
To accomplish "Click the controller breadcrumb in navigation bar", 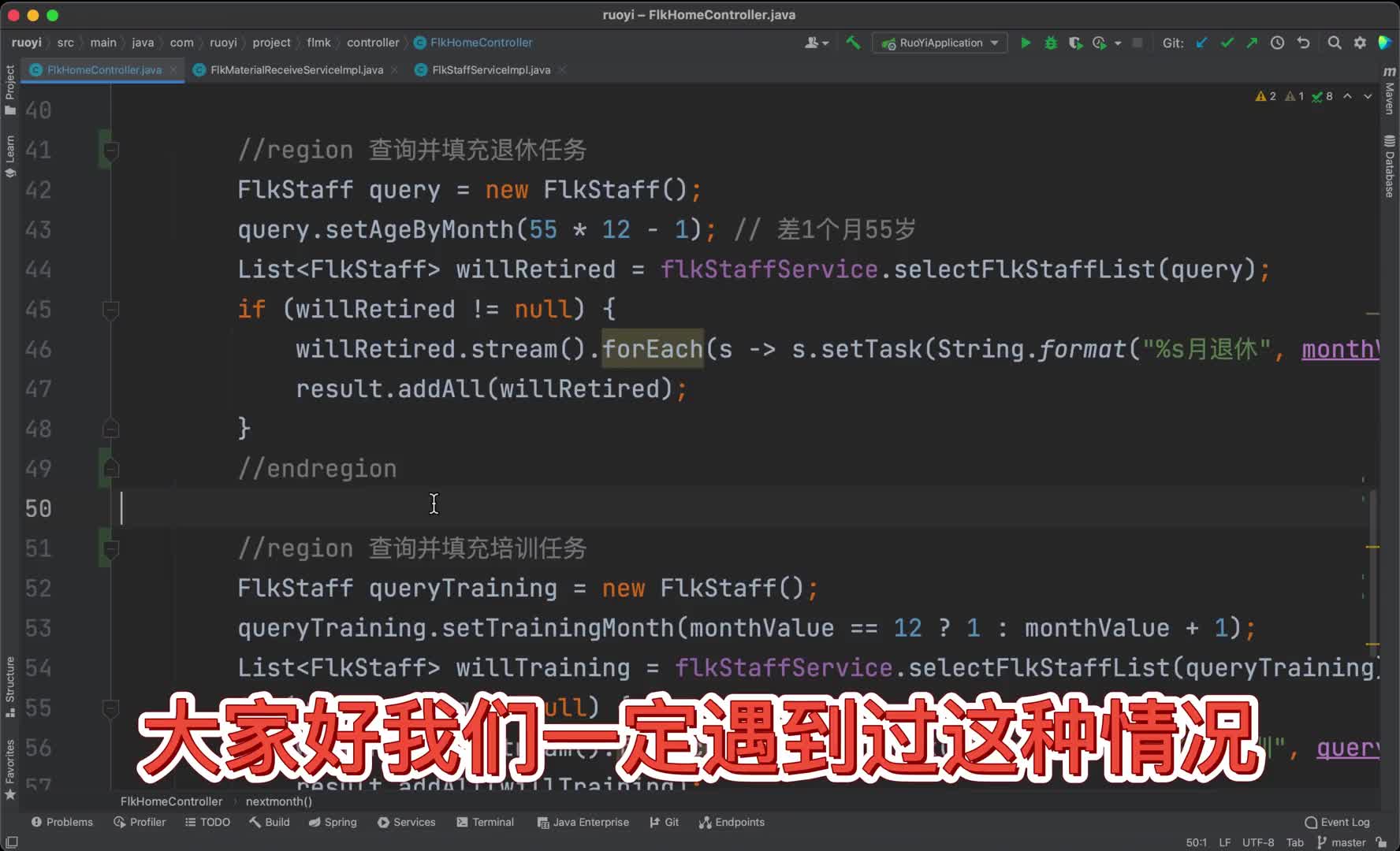I will 373,43.
